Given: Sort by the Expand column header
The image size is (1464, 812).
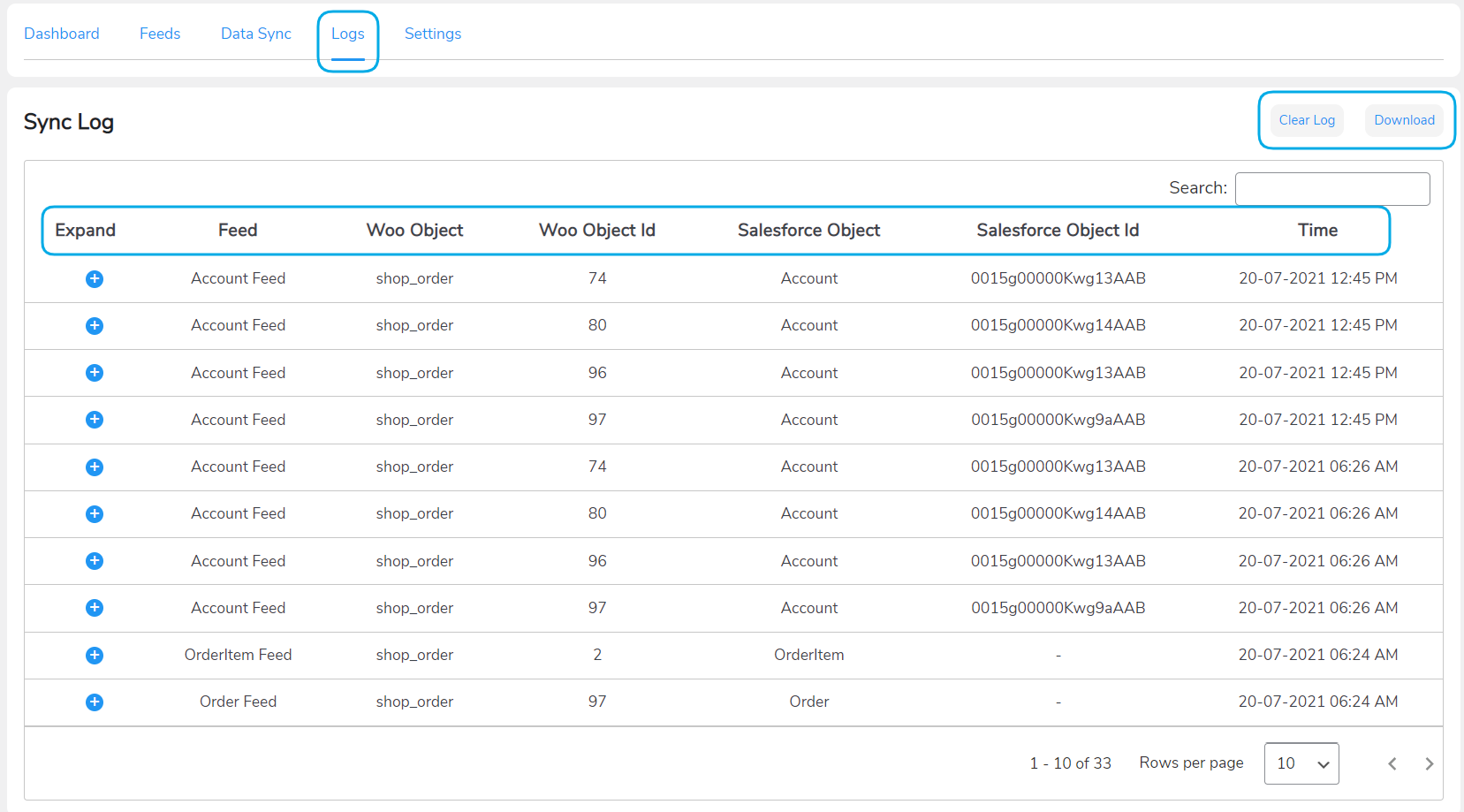Looking at the screenshot, I should [x=85, y=231].
